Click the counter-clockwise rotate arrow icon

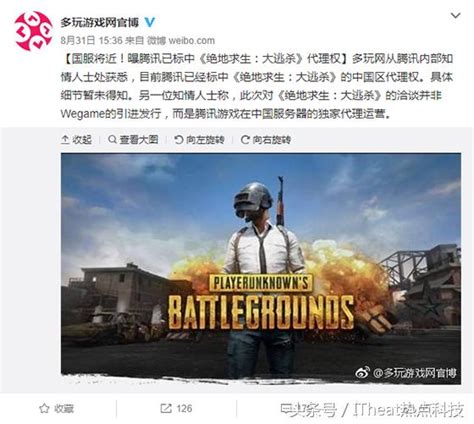[179, 139]
